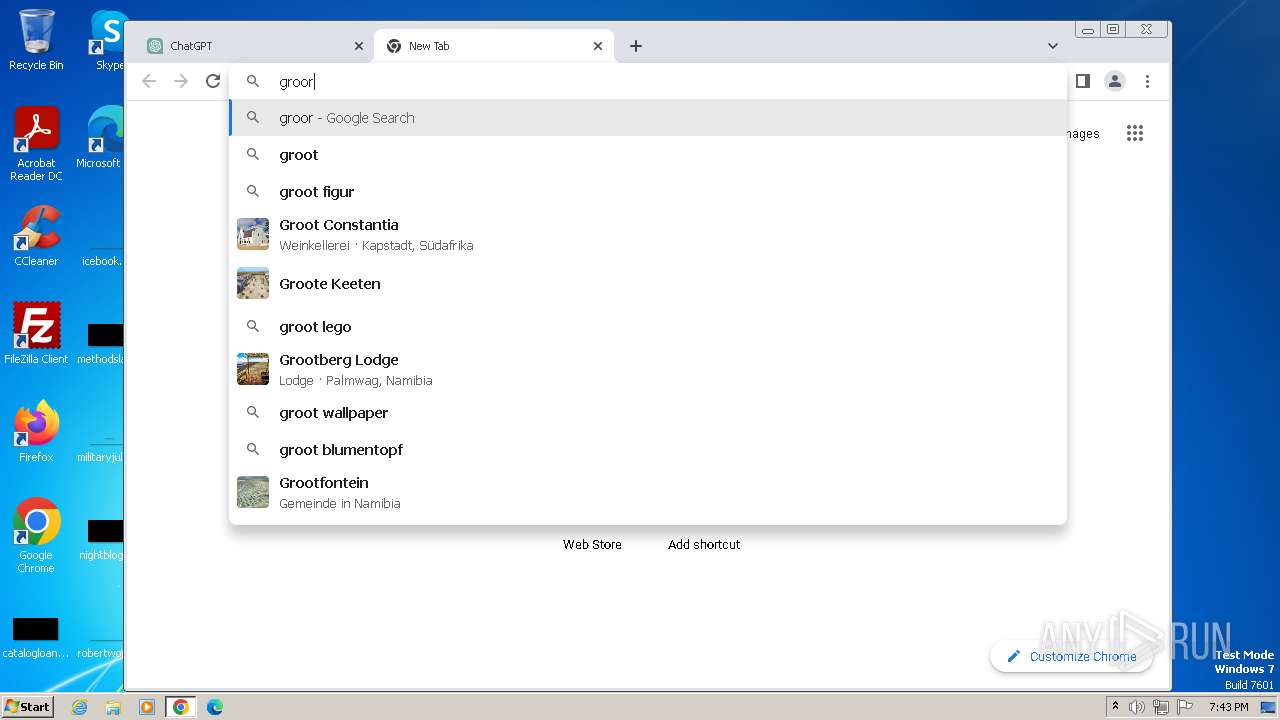
Task: Open the Action Center flag icon
Action: point(1185,707)
